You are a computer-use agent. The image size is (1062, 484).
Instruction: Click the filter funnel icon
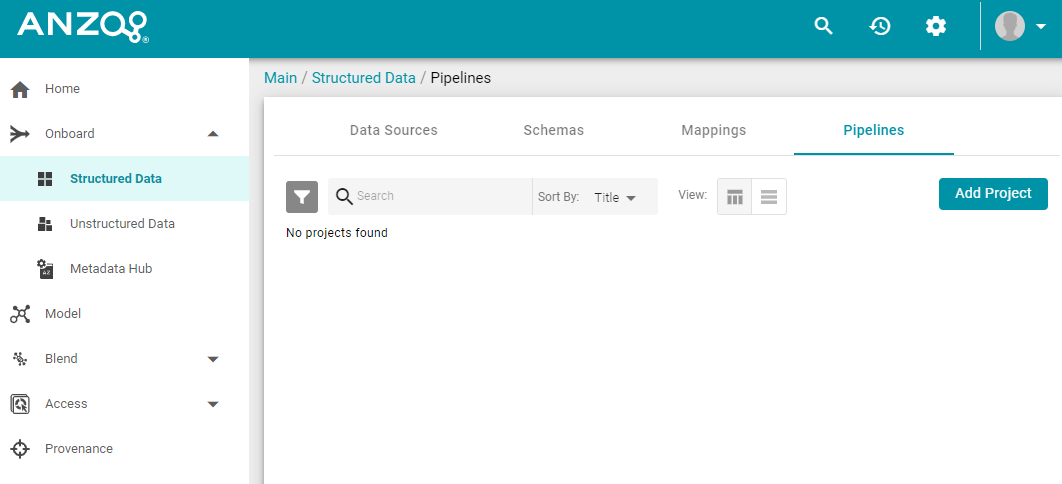coord(302,197)
